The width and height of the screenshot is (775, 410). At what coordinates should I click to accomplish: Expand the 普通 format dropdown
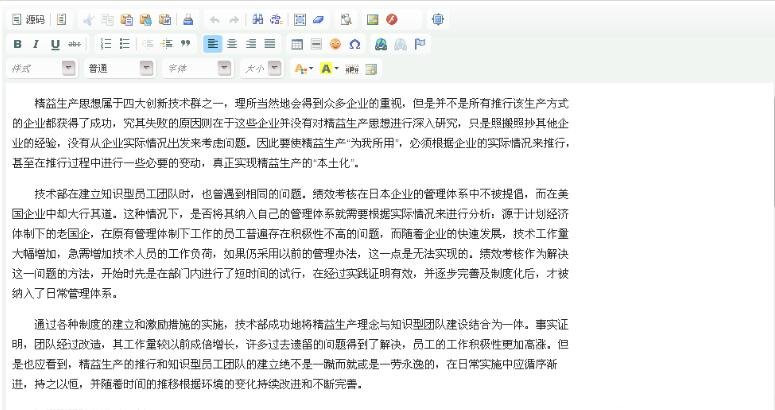click(146, 68)
